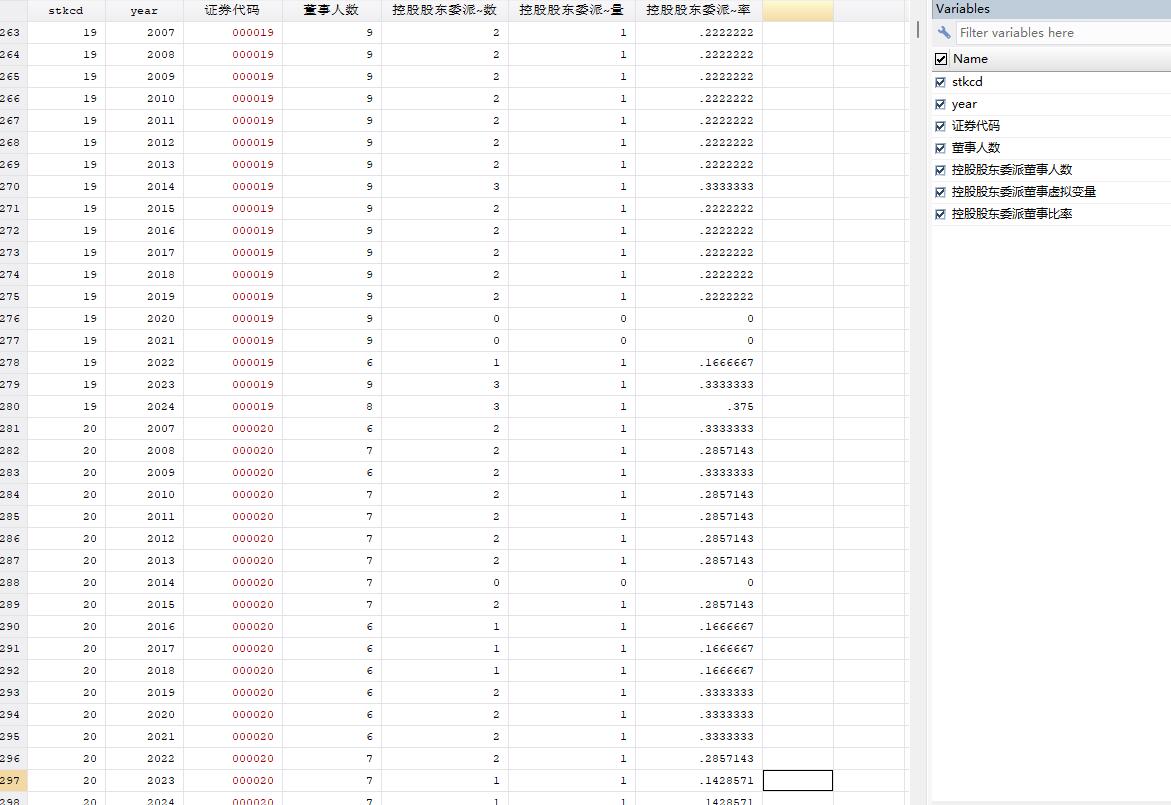1171x805 pixels.
Task: Select the stkcd variable name in list
Action: tap(967, 82)
